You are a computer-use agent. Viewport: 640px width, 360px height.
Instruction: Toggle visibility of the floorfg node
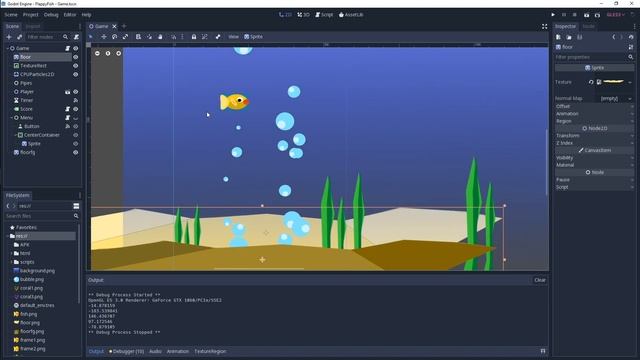pyautogui.click(x=76, y=152)
